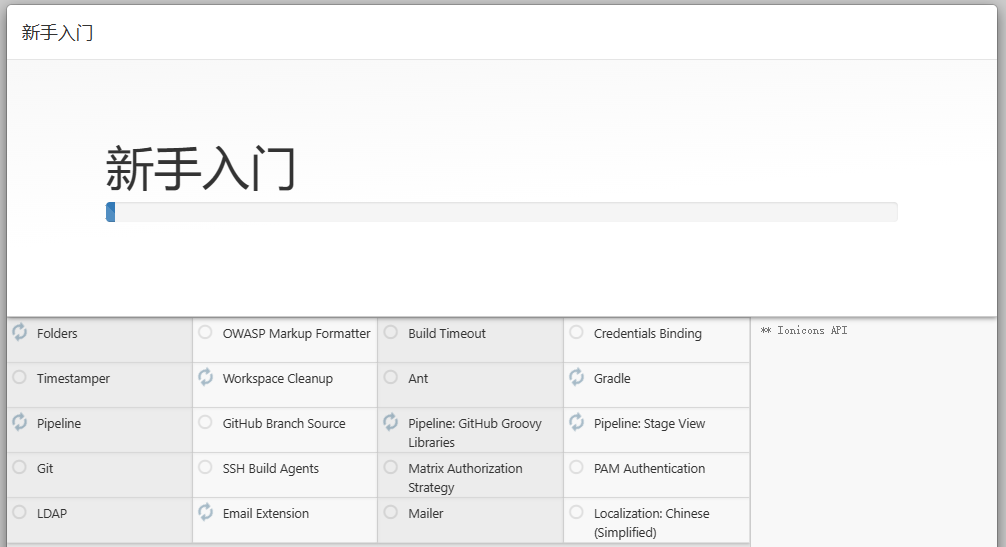Select the Gradle plugin label

tap(612, 378)
